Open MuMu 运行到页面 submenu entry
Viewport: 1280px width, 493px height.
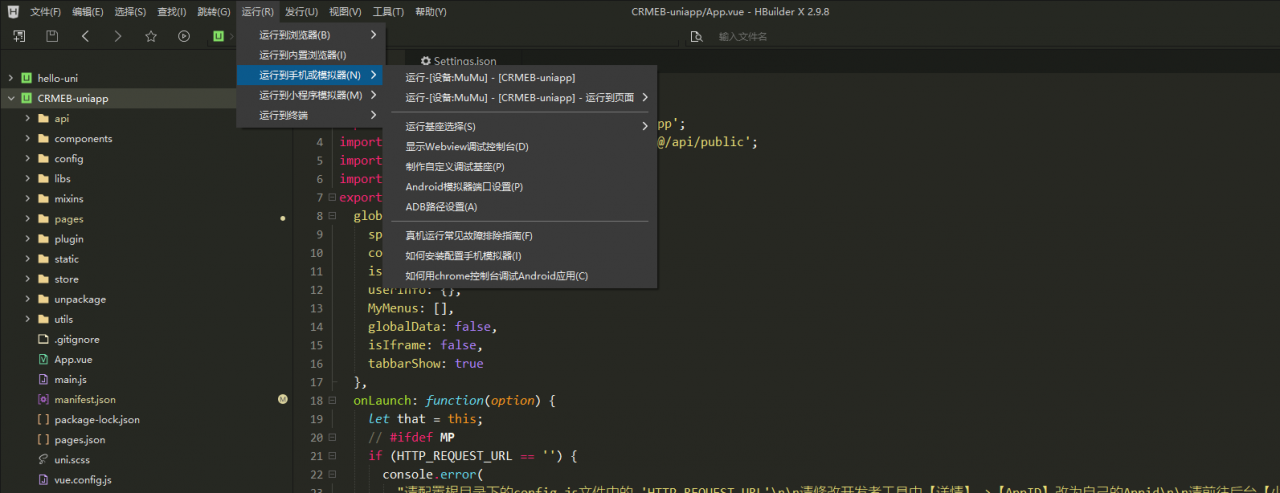(519, 97)
